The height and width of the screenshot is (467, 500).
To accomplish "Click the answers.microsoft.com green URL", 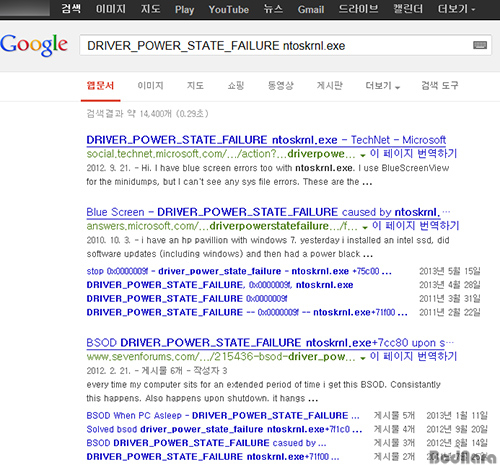I will [222, 226].
